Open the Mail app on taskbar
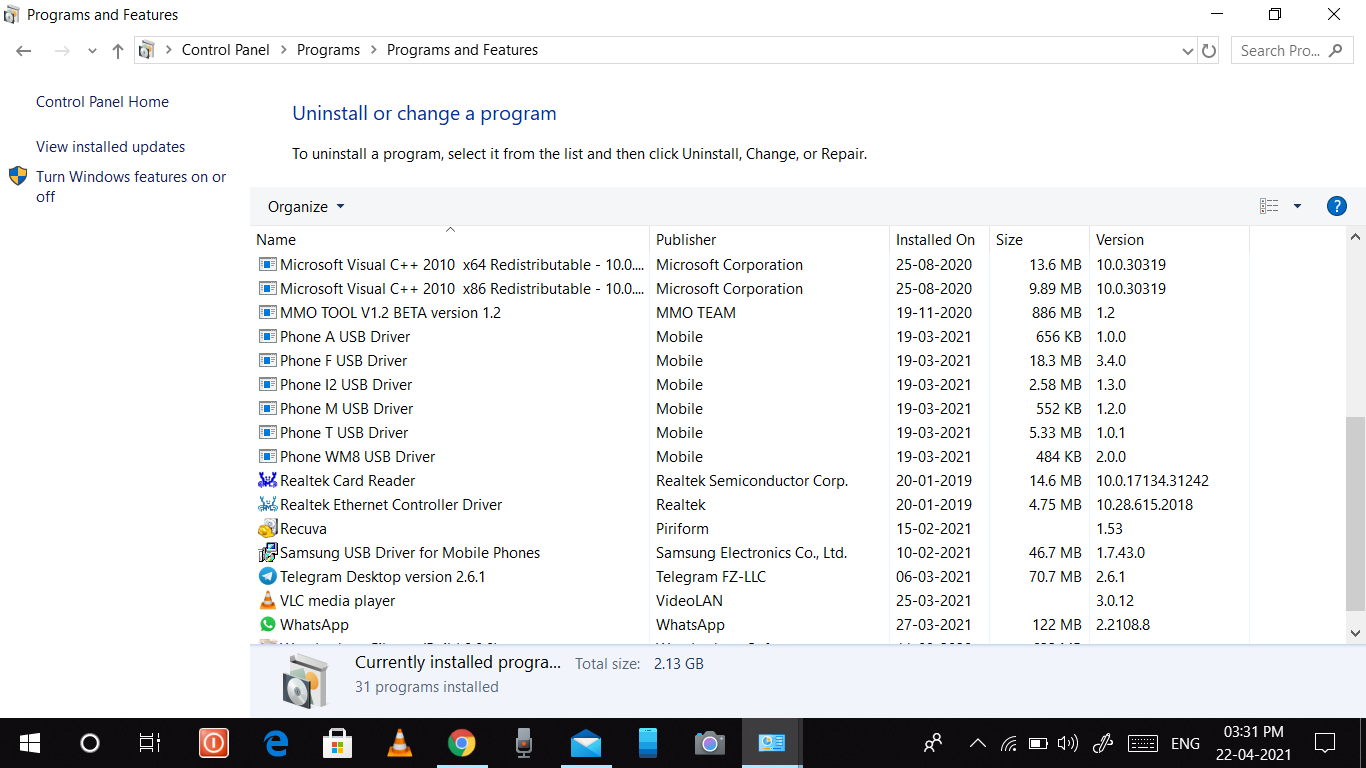Image resolution: width=1366 pixels, height=768 pixels. 586,743
